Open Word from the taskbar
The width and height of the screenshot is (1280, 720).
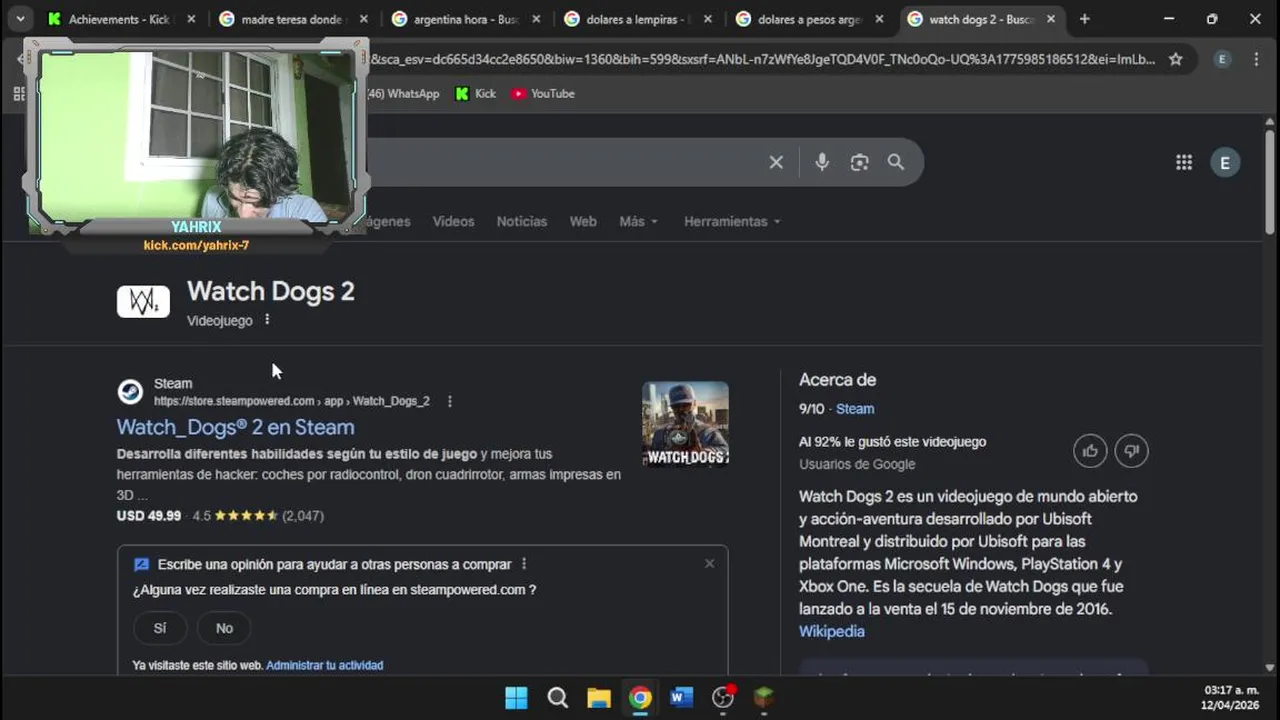(682, 698)
